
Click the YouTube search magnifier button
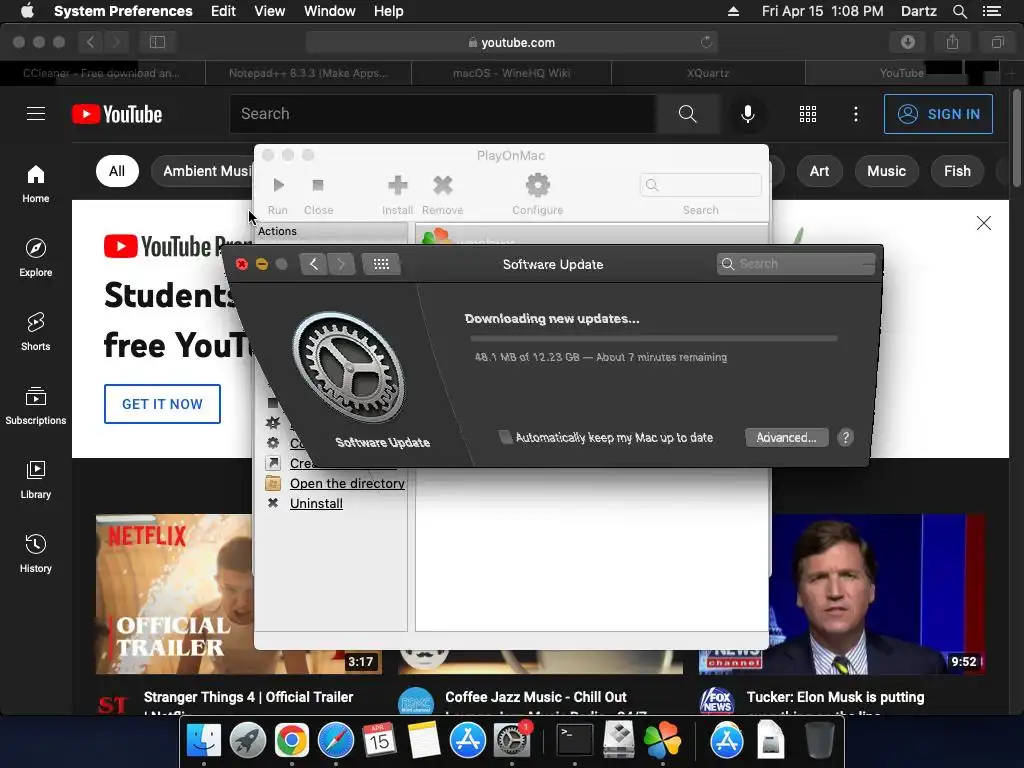[688, 114]
